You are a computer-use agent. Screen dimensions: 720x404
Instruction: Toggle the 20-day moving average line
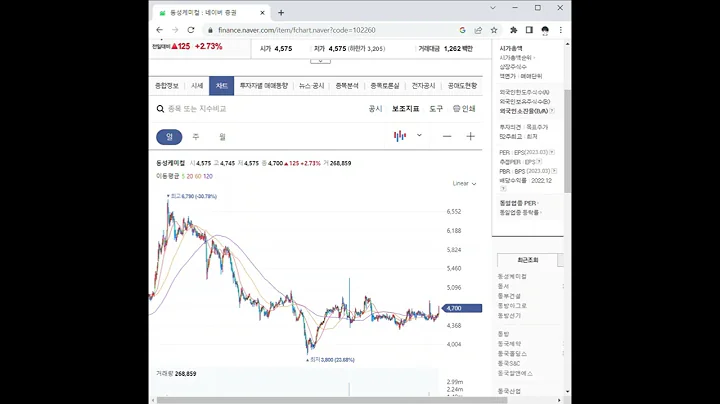coord(190,176)
